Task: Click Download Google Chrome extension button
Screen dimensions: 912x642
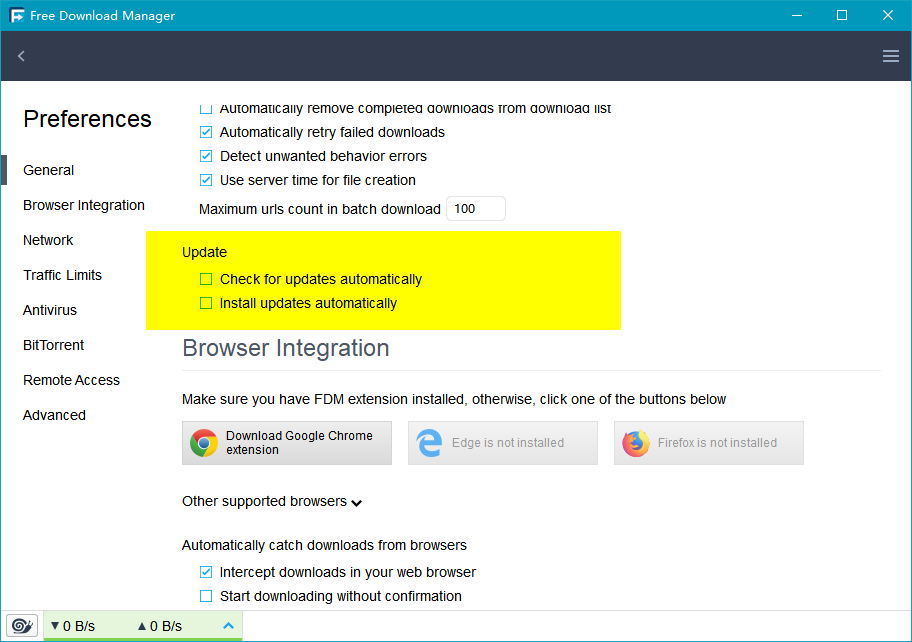Action: 287,443
